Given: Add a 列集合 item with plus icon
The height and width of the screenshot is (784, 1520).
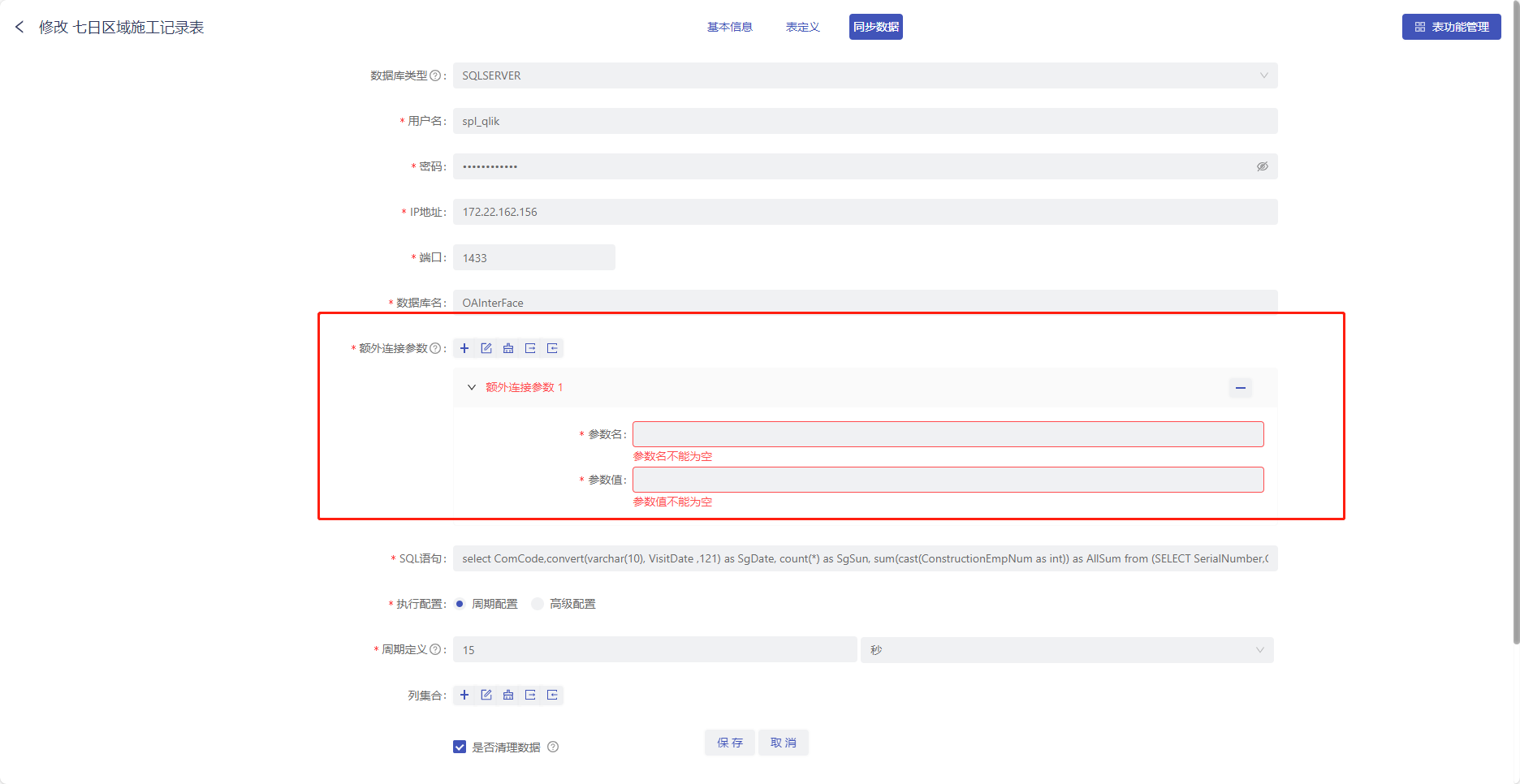Looking at the screenshot, I should click(x=464, y=695).
